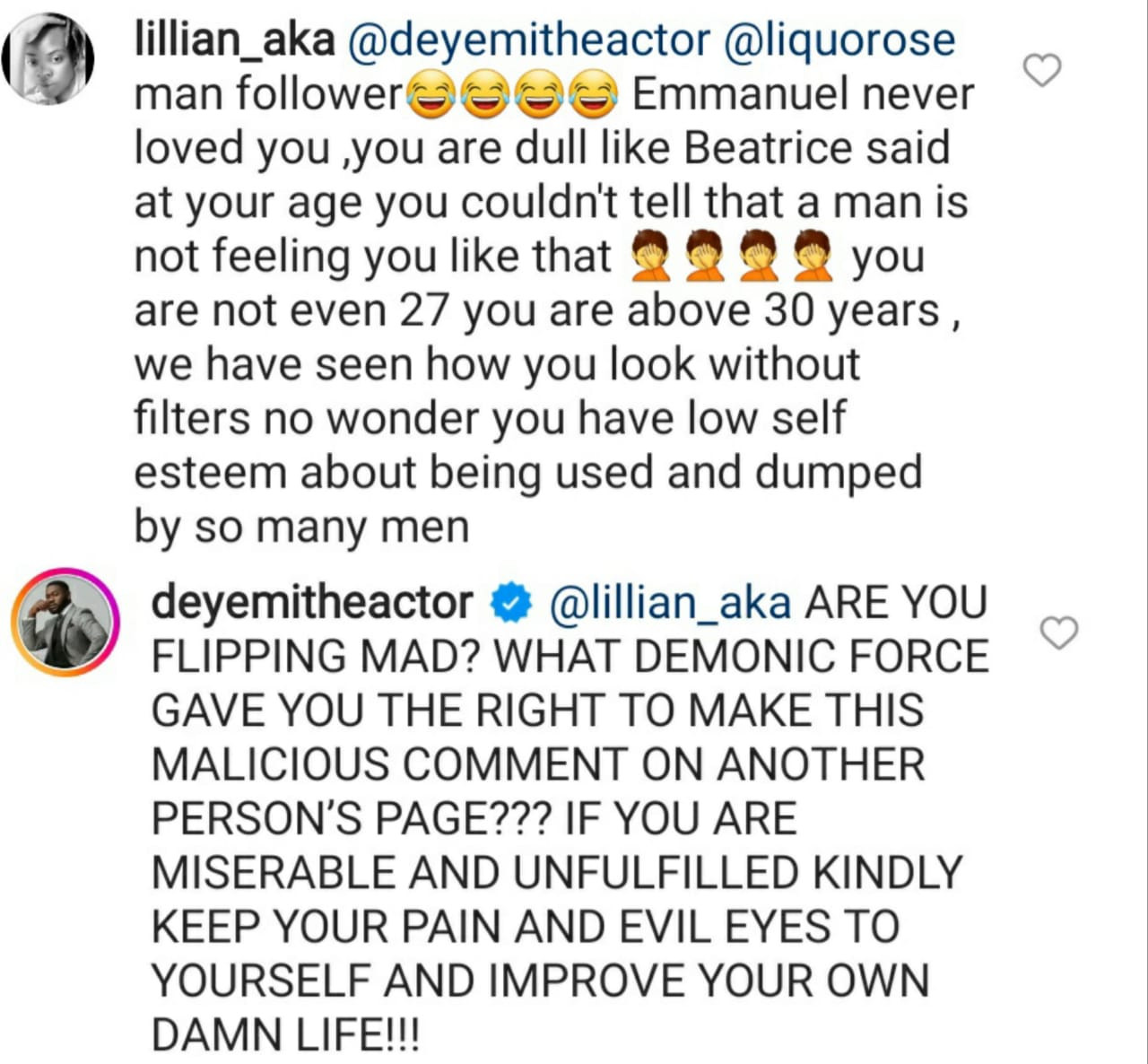1148x1064 pixels.
Task: Open the @deyemitheactor mention in the first comment
Action: (x=528, y=41)
